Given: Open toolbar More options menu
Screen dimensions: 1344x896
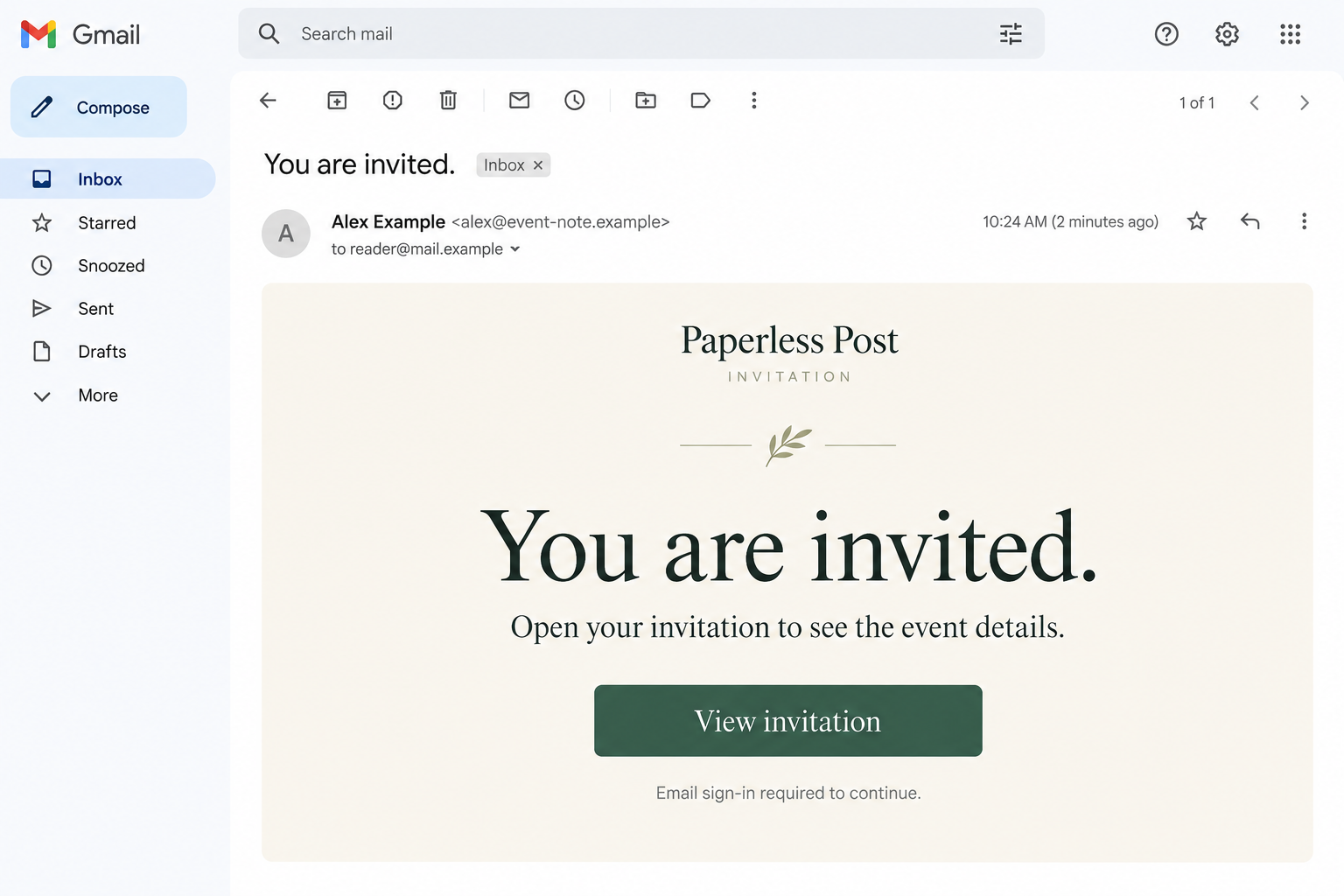Looking at the screenshot, I should click(754, 101).
